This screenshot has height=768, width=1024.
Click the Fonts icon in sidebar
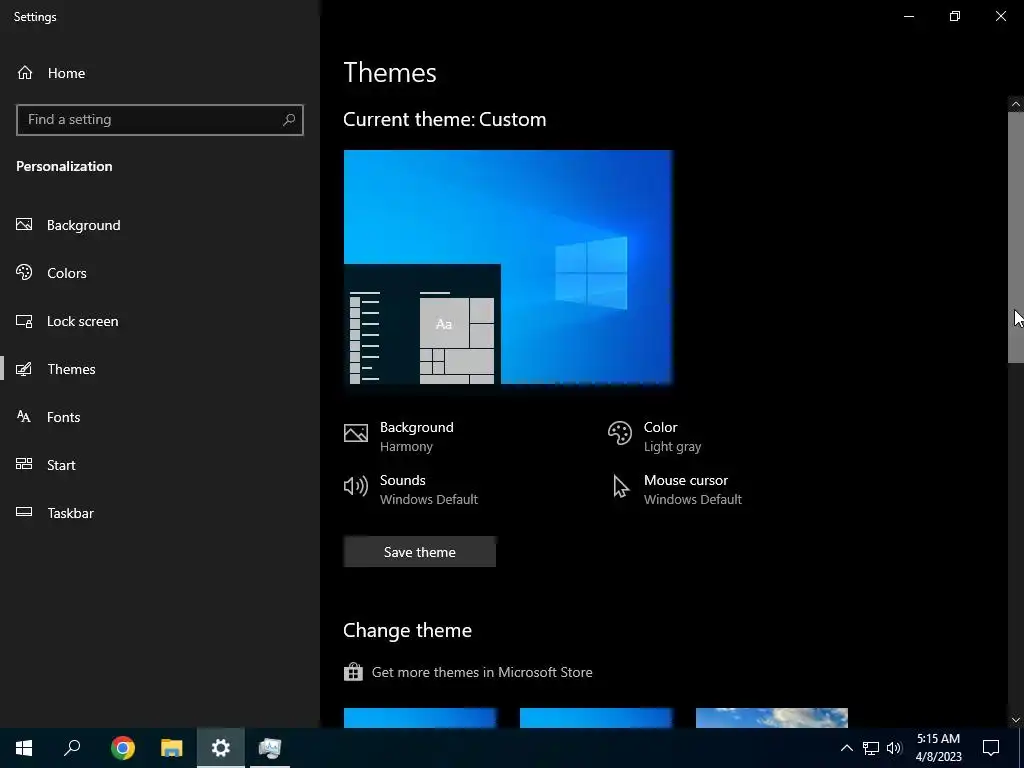24,416
